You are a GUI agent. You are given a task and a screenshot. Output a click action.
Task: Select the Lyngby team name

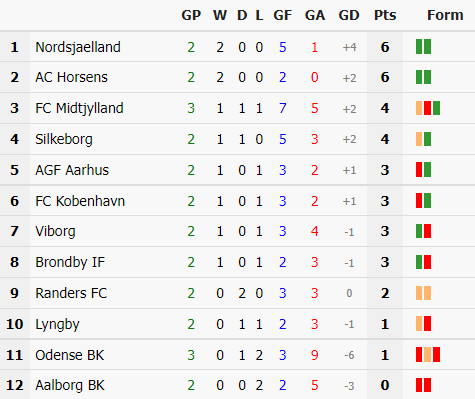[x=57, y=324]
